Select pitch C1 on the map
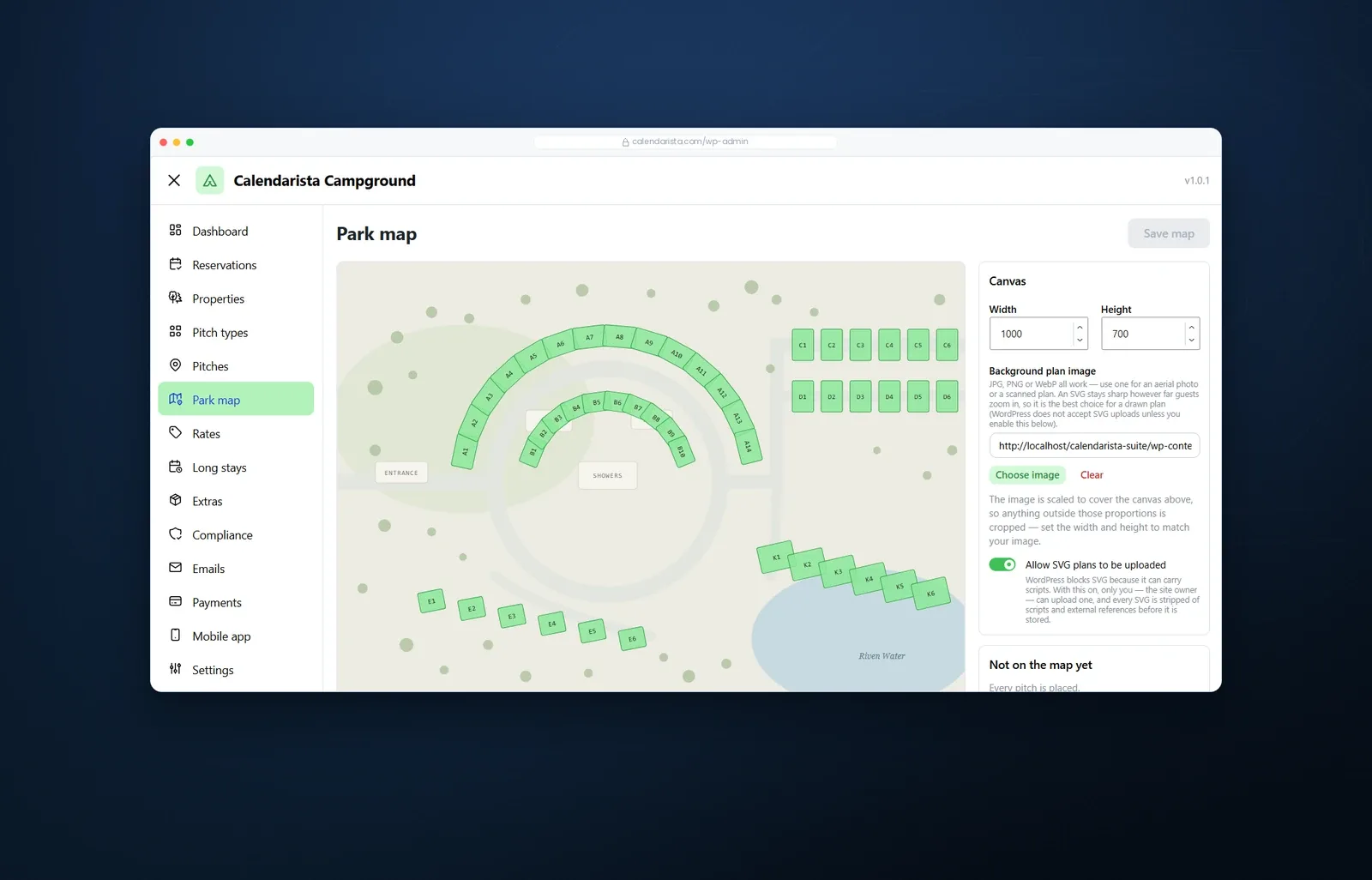Image resolution: width=1372 pixels, height=880 pixels. coord(803,345)
